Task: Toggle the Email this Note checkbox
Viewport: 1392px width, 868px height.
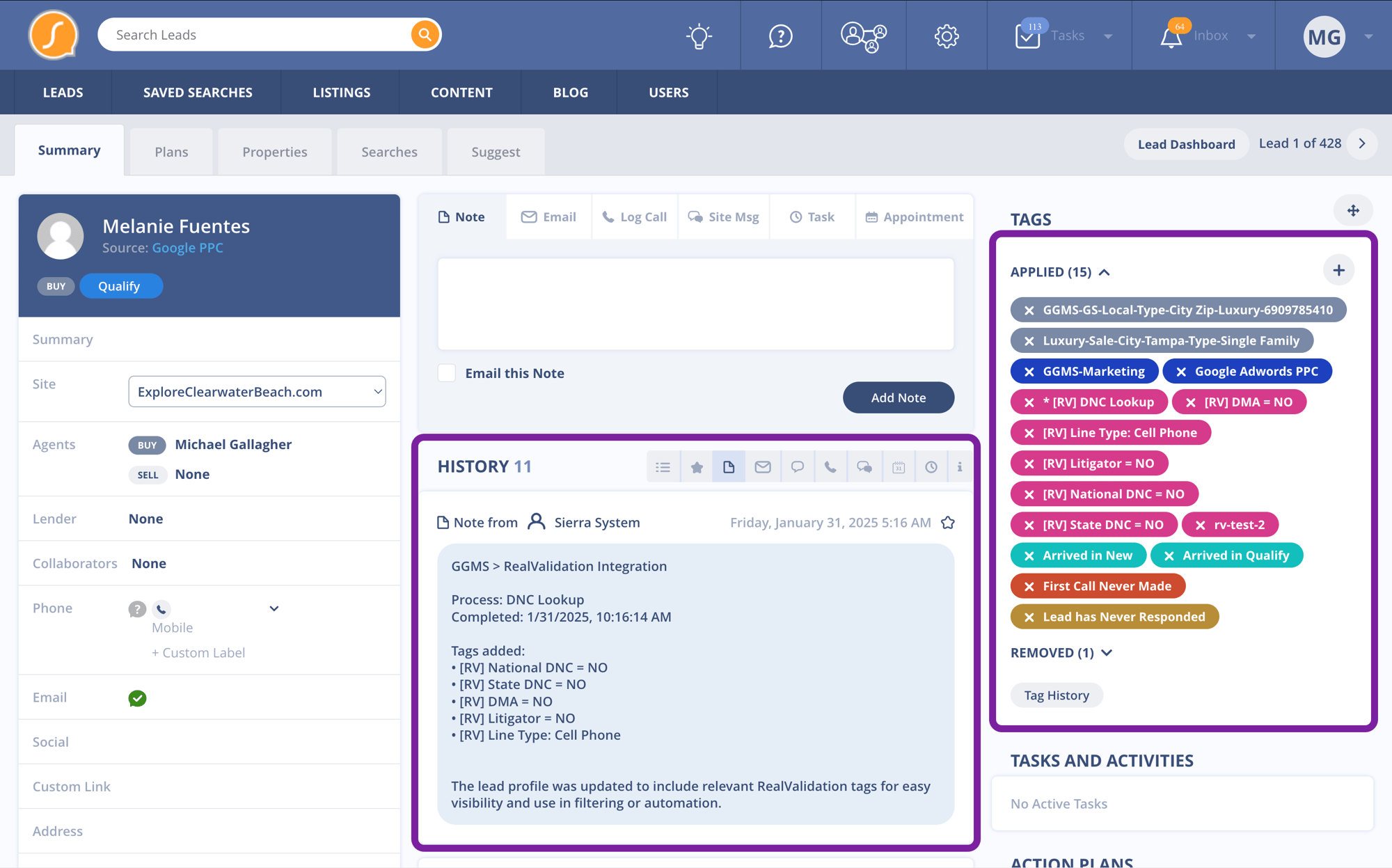Action: click(447, 372)
